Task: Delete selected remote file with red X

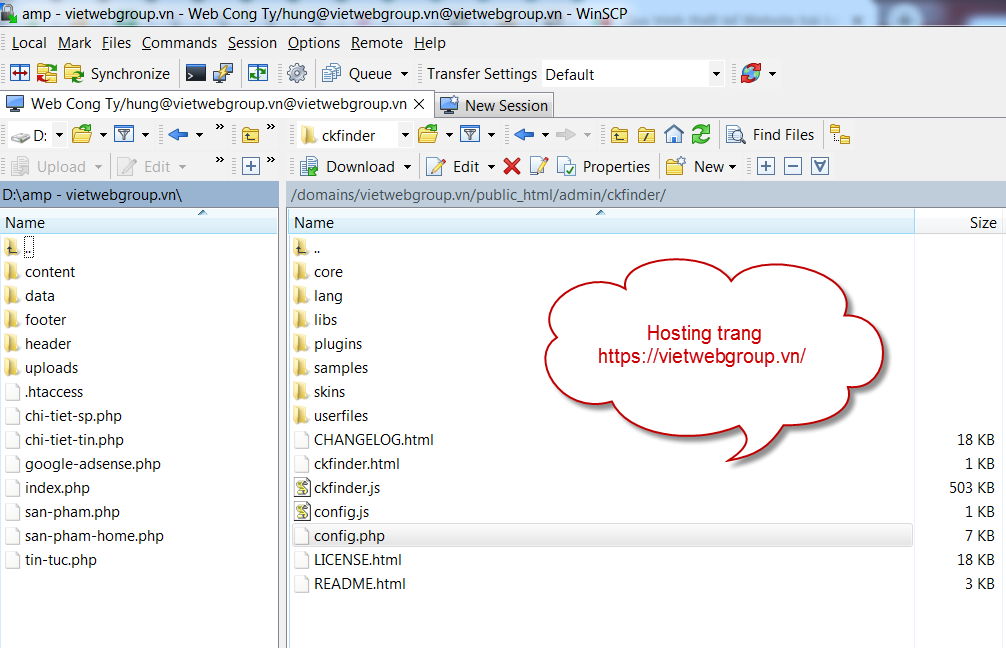Action: [x=512, y=167]
